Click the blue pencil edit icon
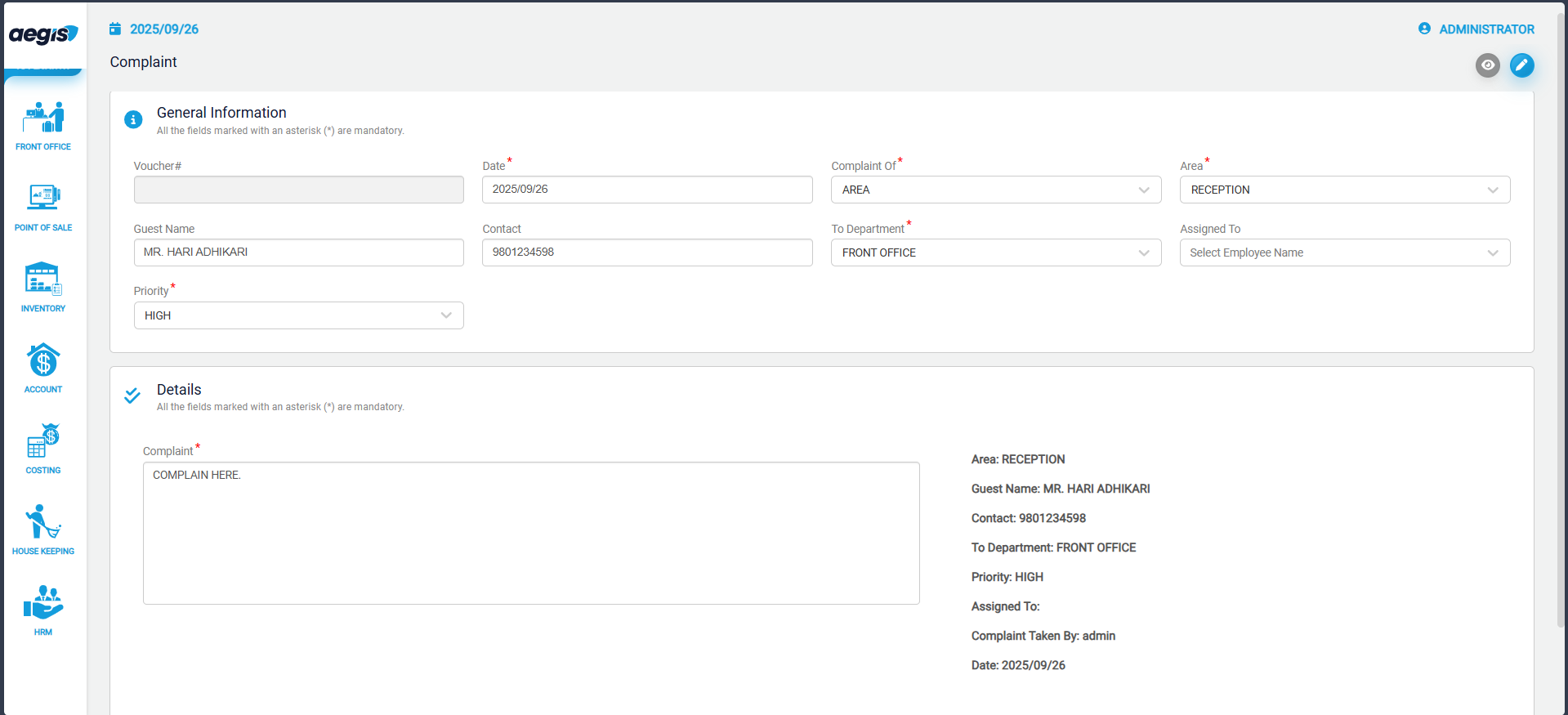The height and width of the screenshot is (715, 1568). pyautogui.click(x=1521, y=65)
